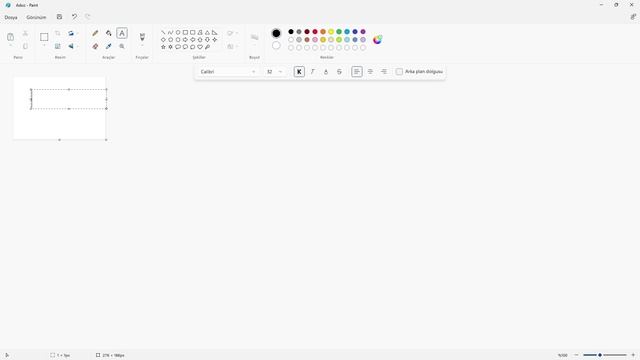This screenshot has width=640, height=360.
Task: Choose the rectangular selection tool
Action: click(44, 37)
